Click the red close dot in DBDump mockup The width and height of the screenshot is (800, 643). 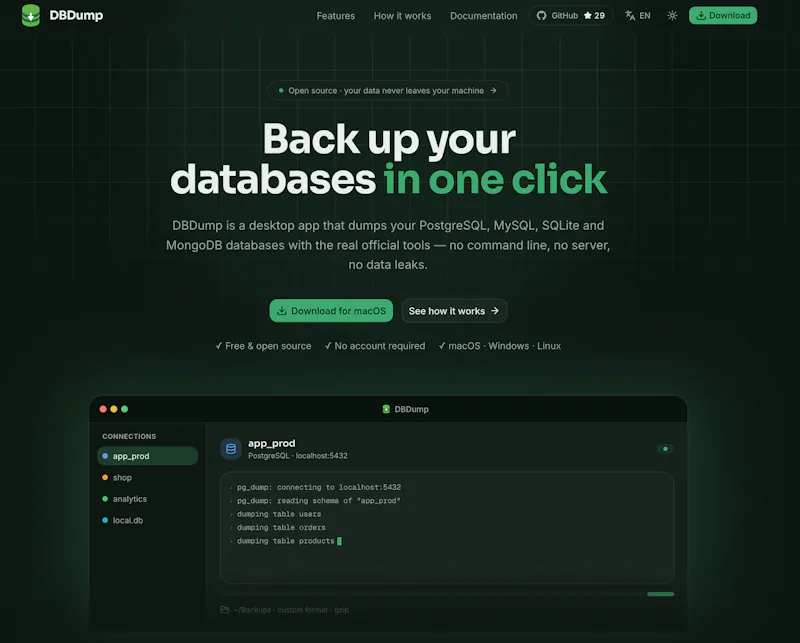(x=103, y=409)
